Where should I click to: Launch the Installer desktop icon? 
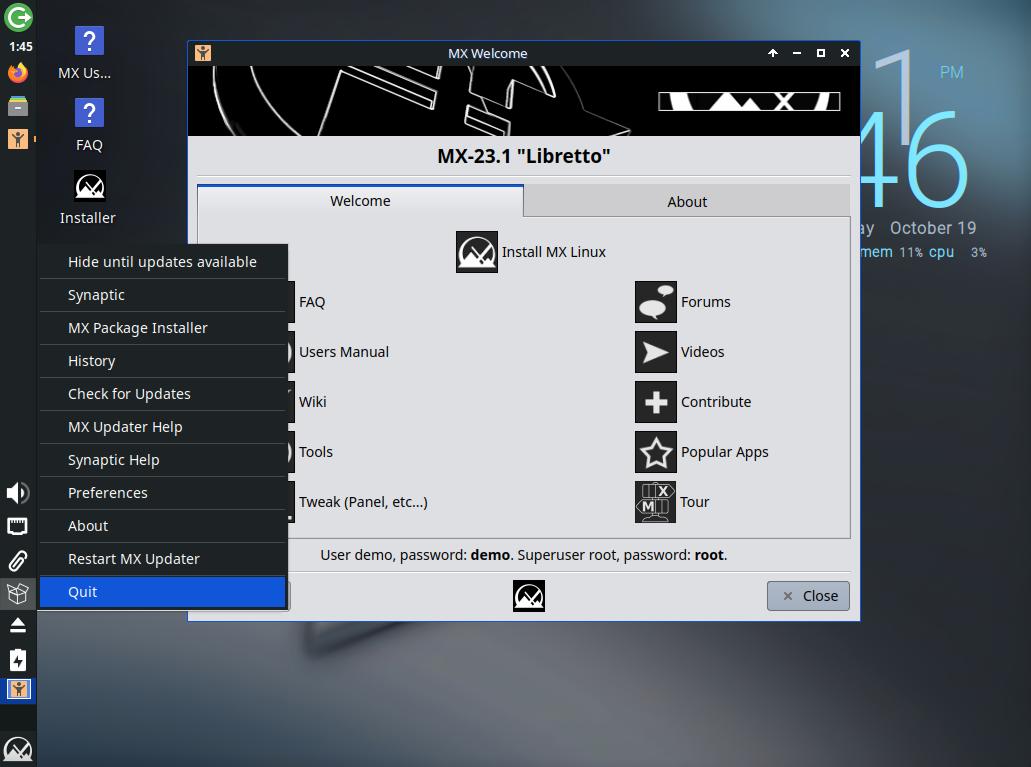tap(89, 198)
